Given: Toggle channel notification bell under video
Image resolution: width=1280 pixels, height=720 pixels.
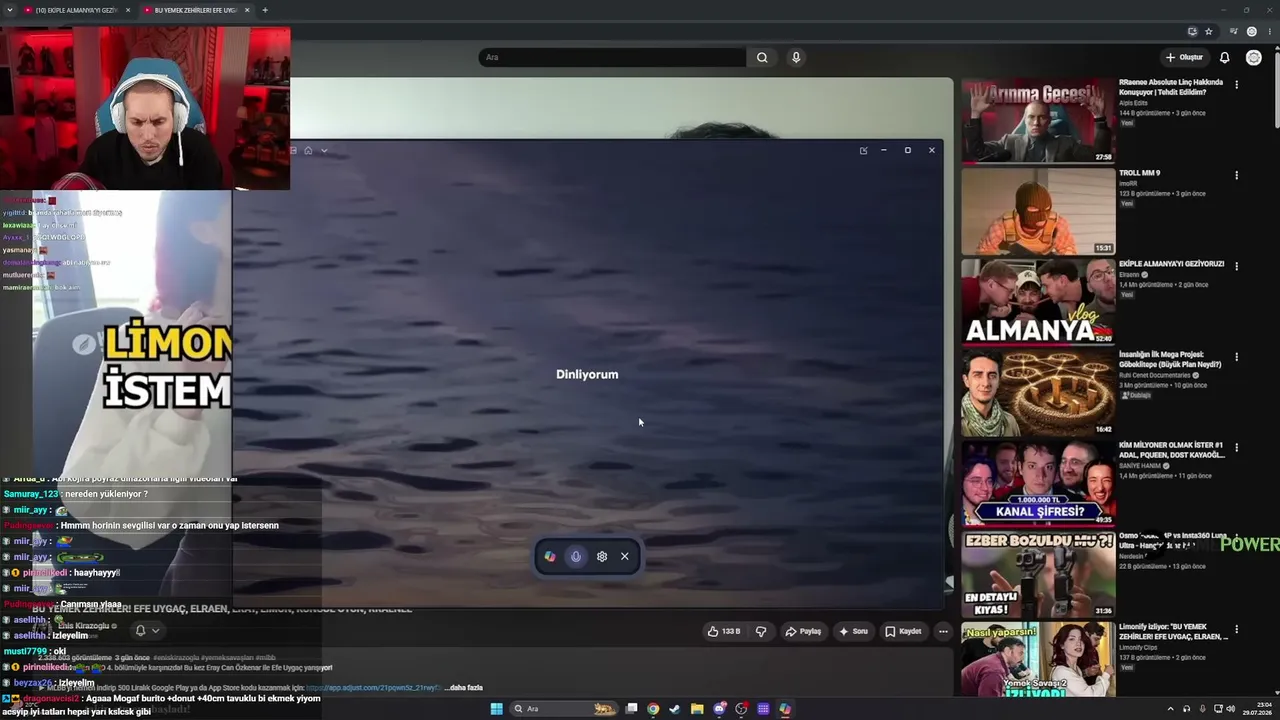Looking at the screenshot, I should (146, 630).
